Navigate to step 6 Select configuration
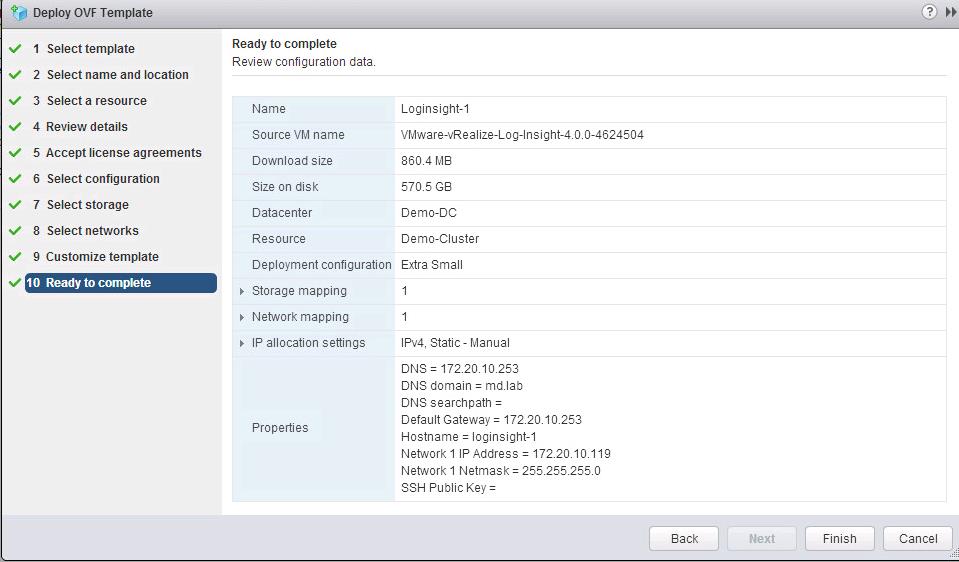Viewport: 959px width, 562px height. pos(102,179)
